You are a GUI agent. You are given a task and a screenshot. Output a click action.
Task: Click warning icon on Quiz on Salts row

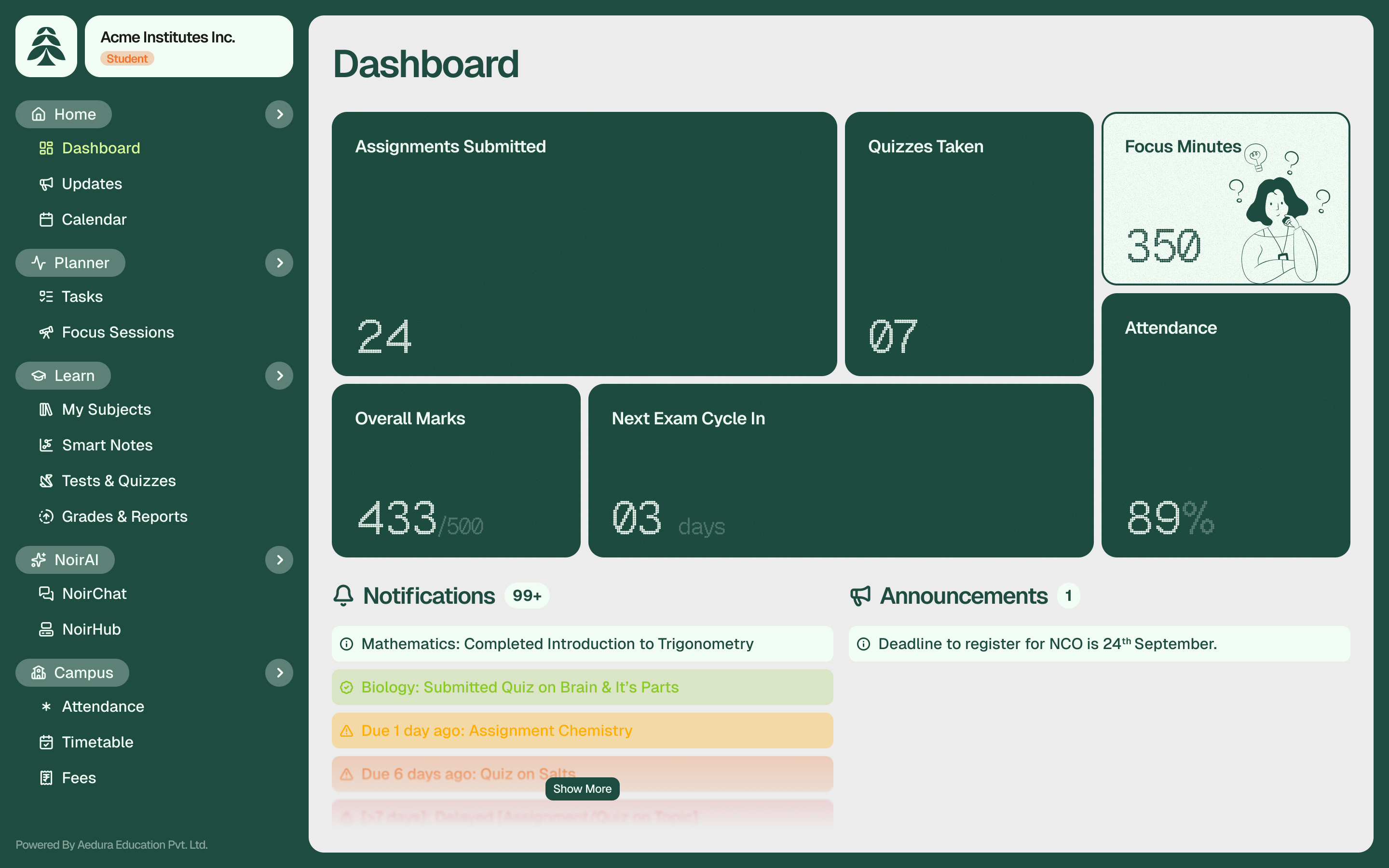coord(347,774)
